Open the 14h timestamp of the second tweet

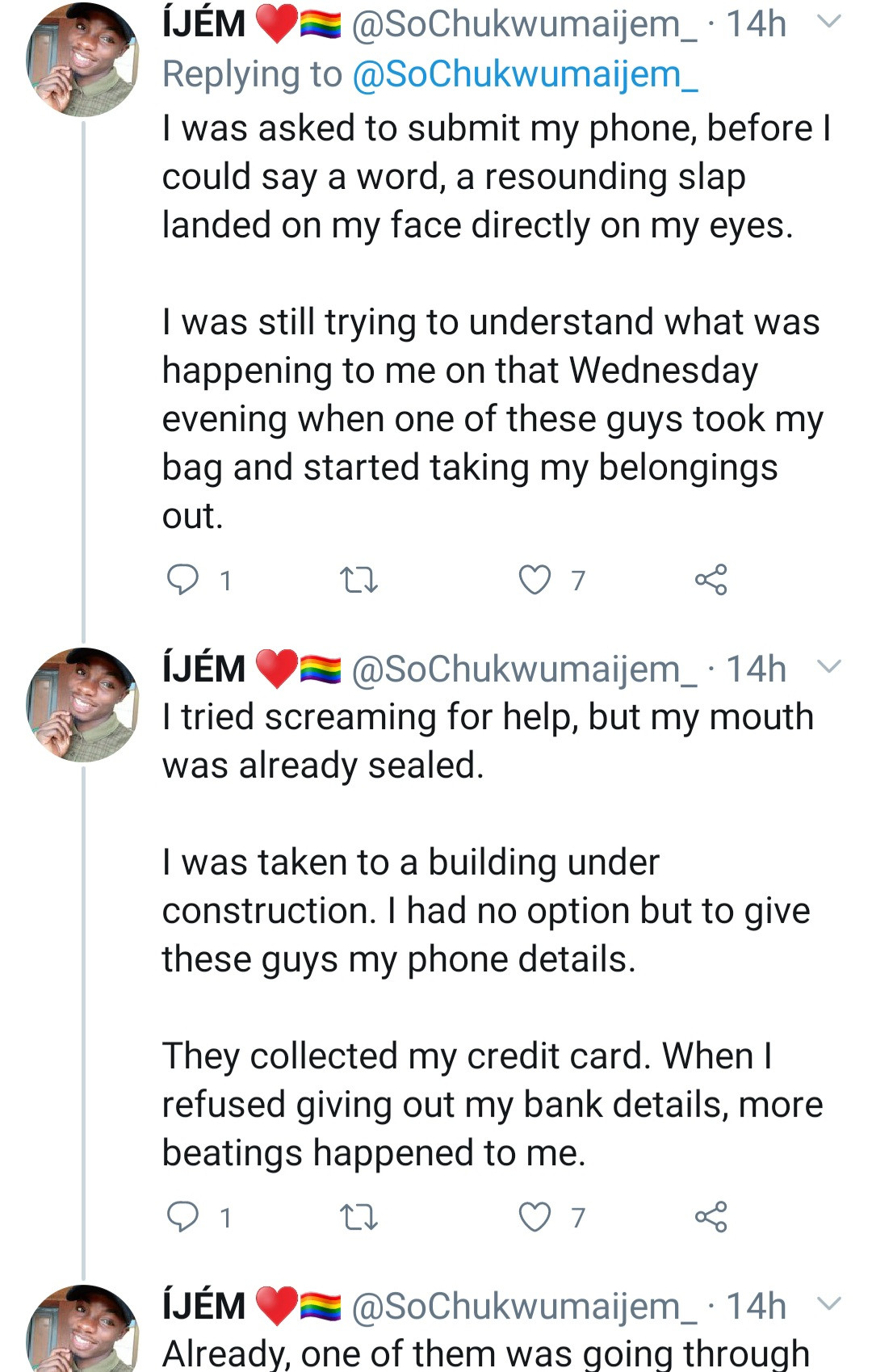756,669
